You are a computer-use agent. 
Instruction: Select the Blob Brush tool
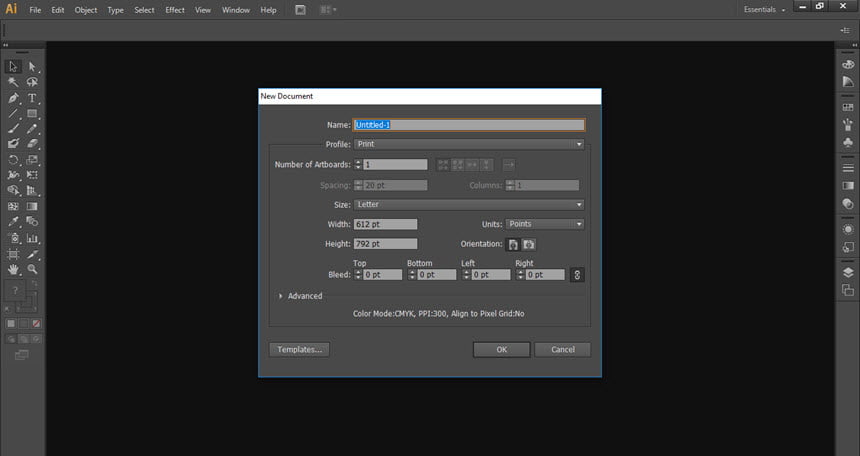pyautogui.click(x=13, y=144)
